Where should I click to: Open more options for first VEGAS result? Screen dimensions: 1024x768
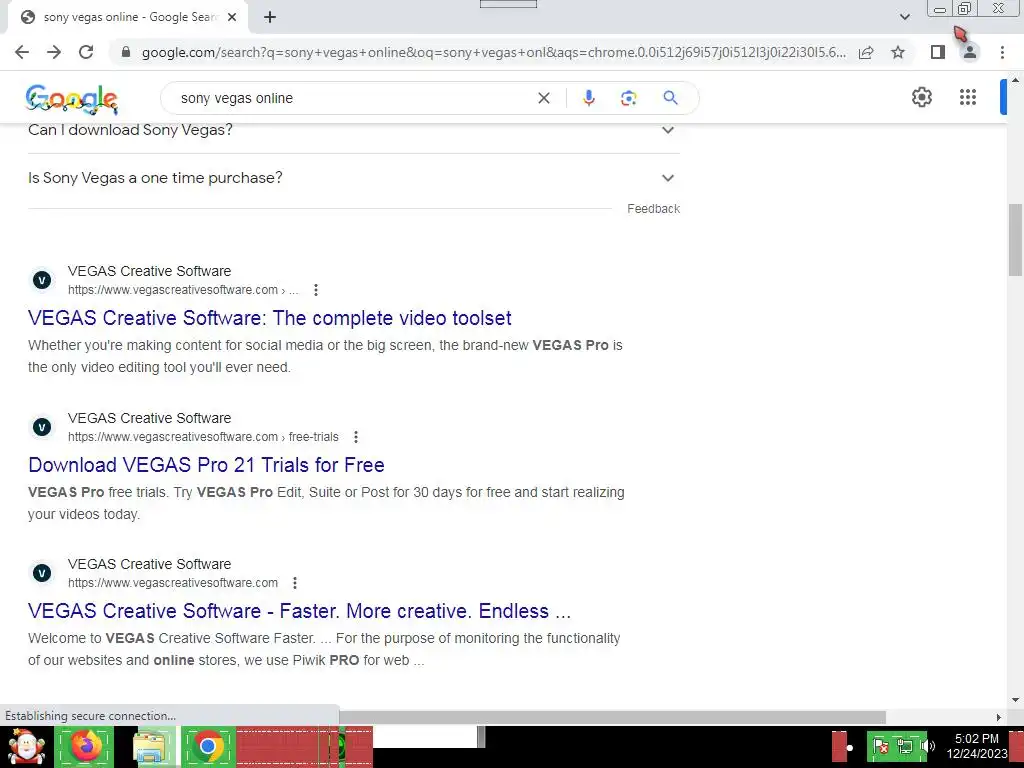[315, 290]
